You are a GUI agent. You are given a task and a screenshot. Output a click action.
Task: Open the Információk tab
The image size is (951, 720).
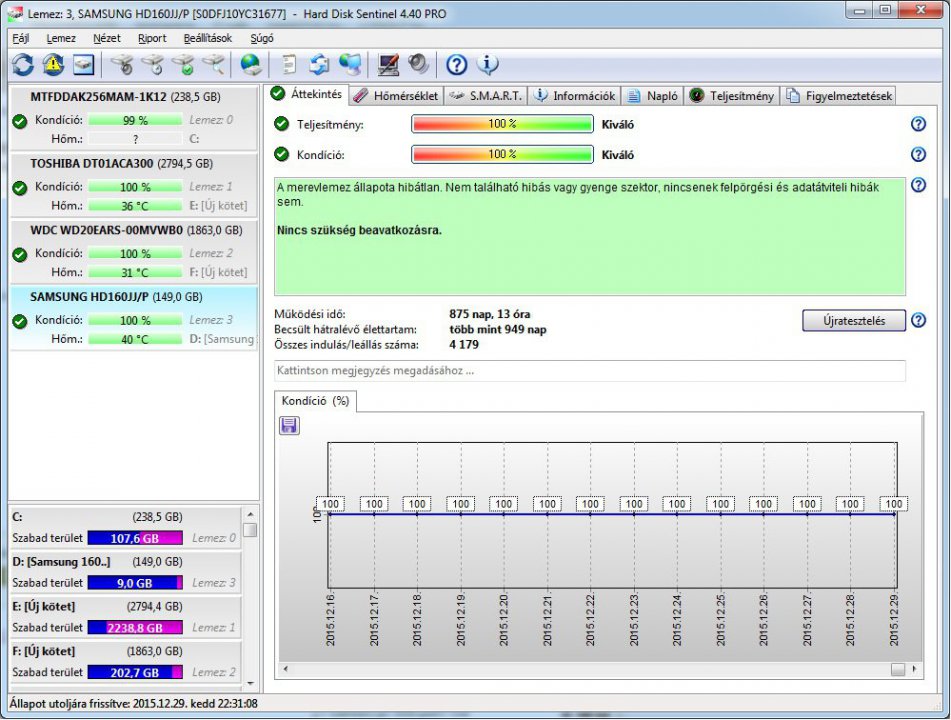574,96
